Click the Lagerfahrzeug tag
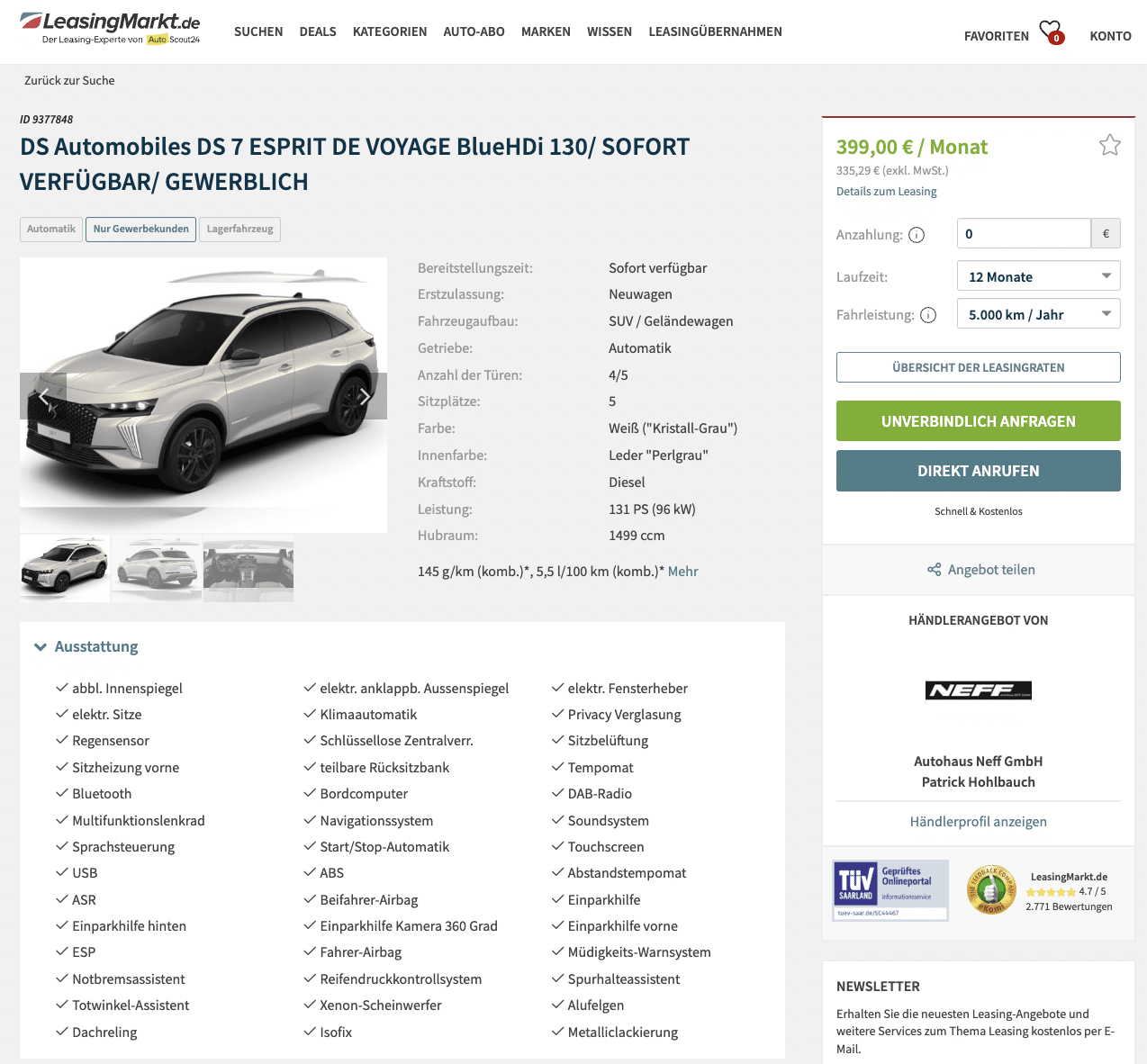Viewport: 1147px width, 1064px height. pyautogui.click(x=239, y=229)
